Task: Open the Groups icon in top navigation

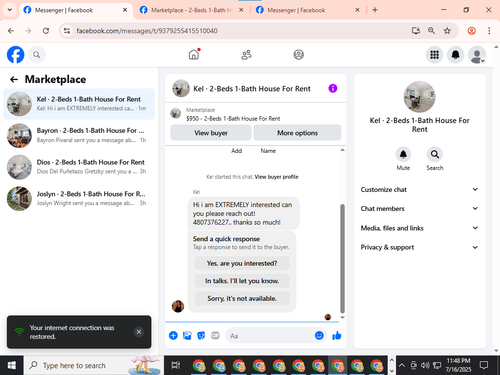Action: click(x=298, y=55)
